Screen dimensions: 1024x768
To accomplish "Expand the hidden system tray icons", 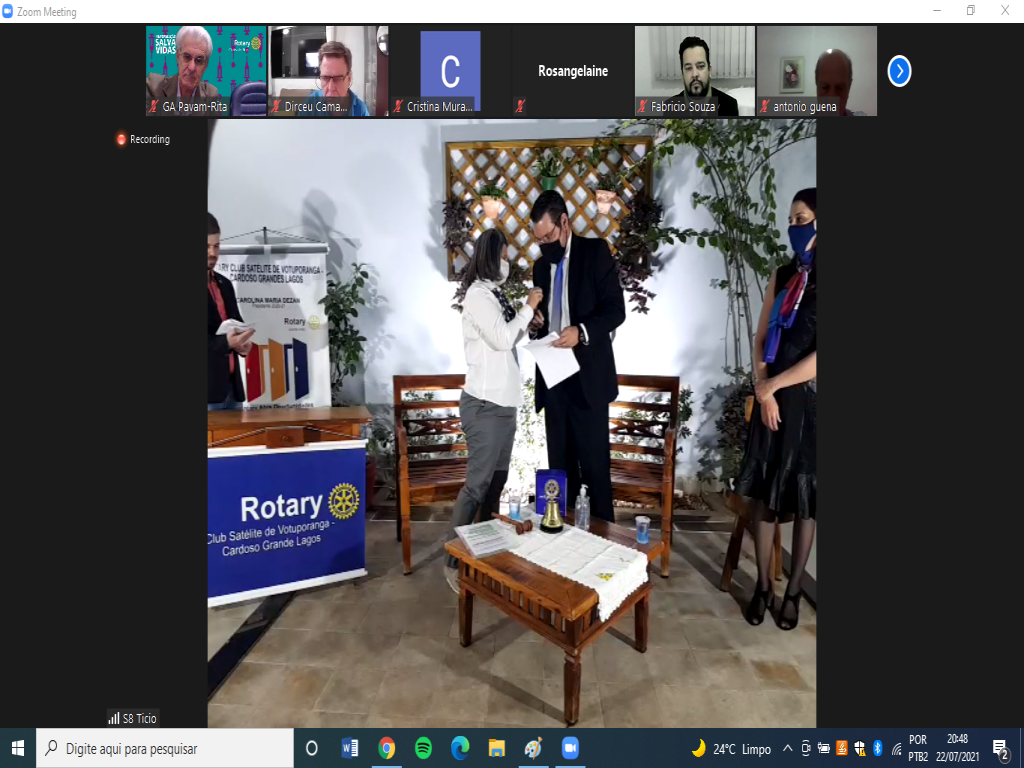I will click(x=788, y=748).
